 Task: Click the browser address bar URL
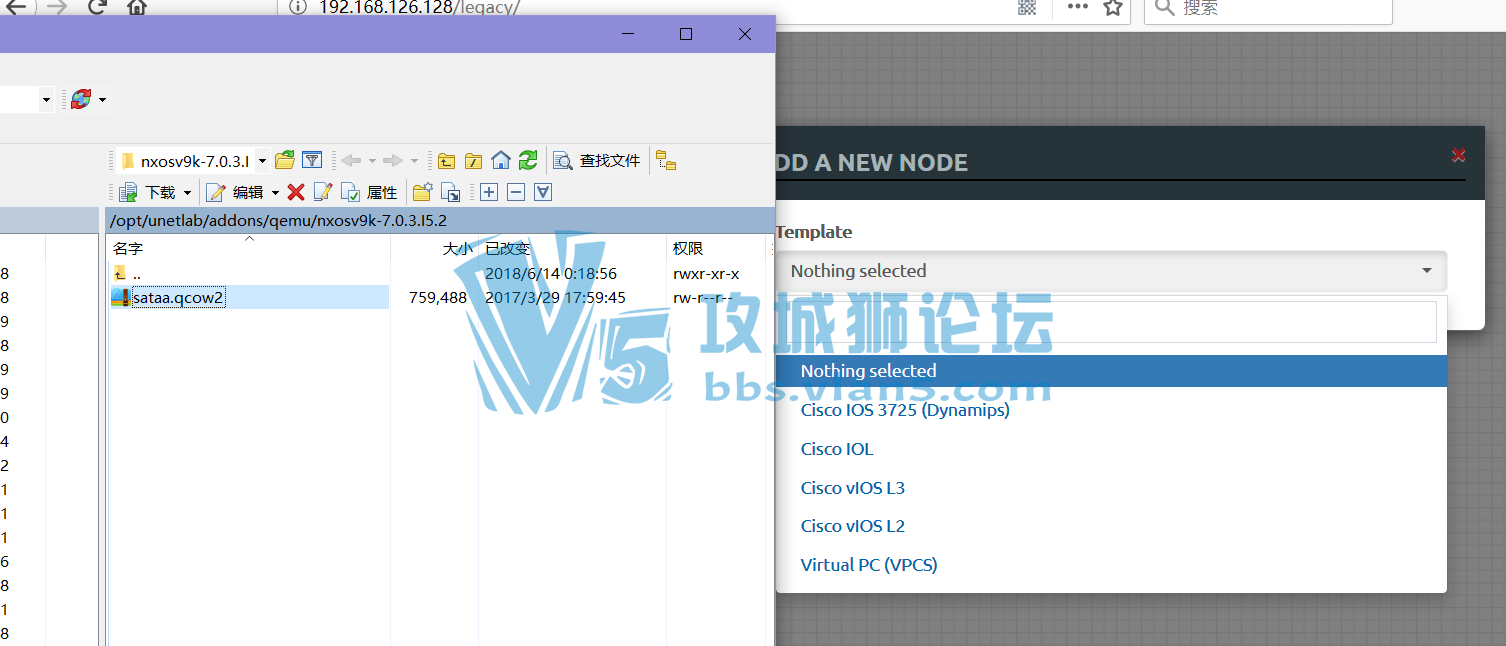coord(419,7)
